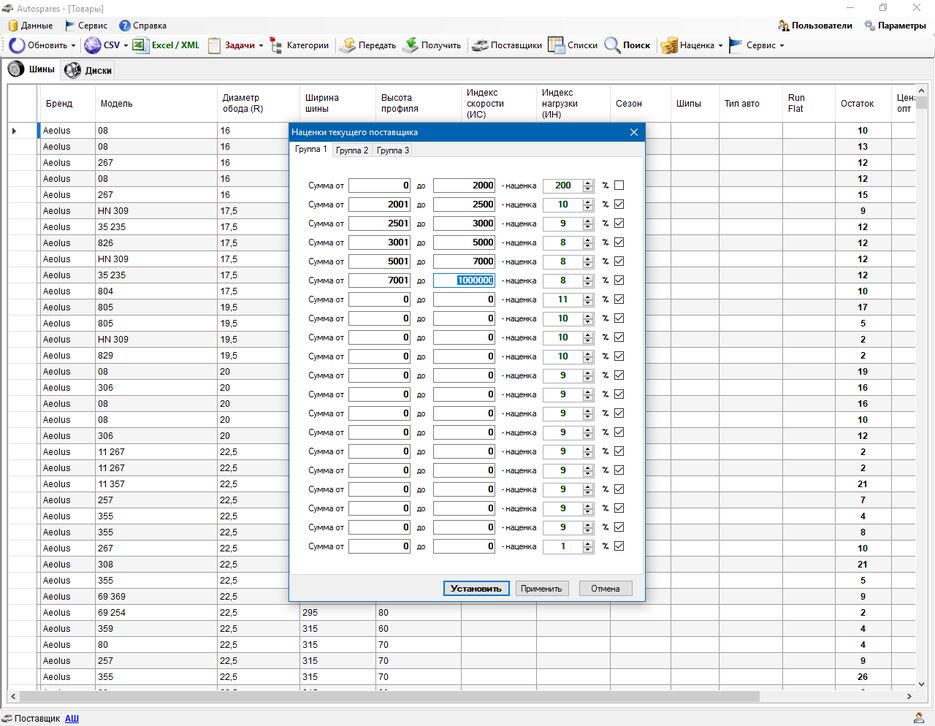The image size is (935, 726).
Task: Select the Группа 2 tab
Action: 352,150
